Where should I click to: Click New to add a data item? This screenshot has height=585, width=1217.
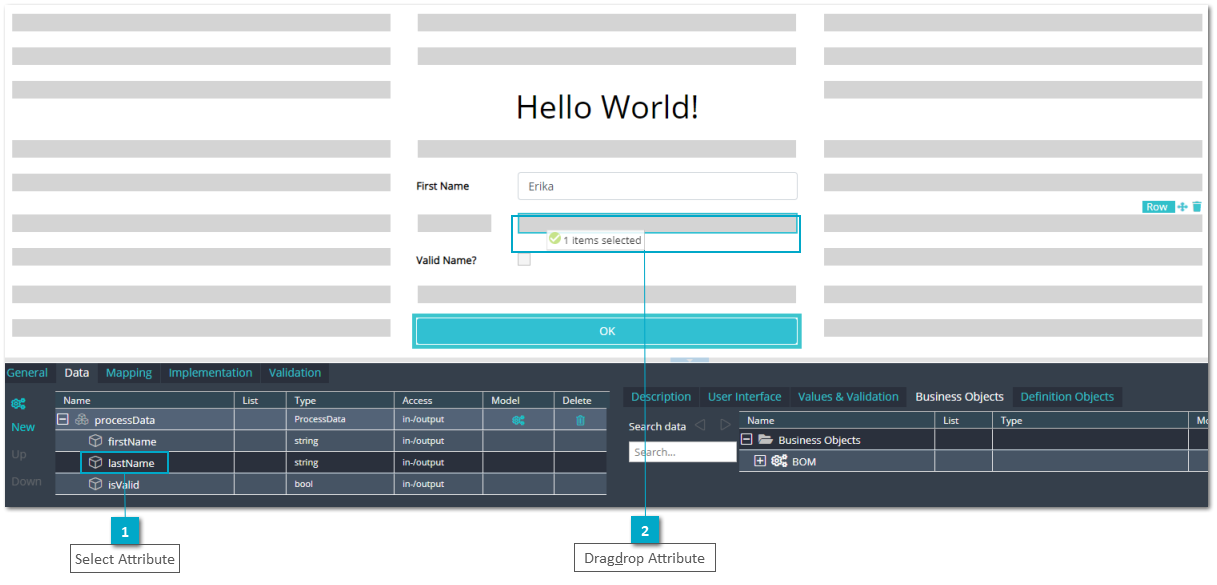coord(23,427)
